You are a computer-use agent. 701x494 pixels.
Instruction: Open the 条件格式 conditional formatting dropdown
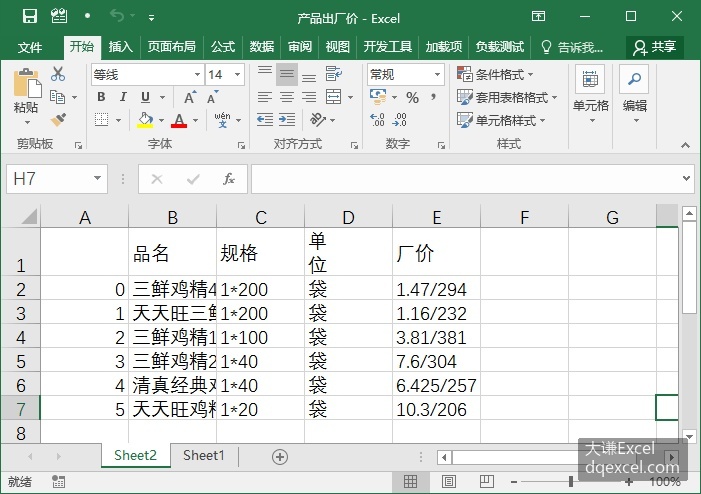(x=495, y=74)
